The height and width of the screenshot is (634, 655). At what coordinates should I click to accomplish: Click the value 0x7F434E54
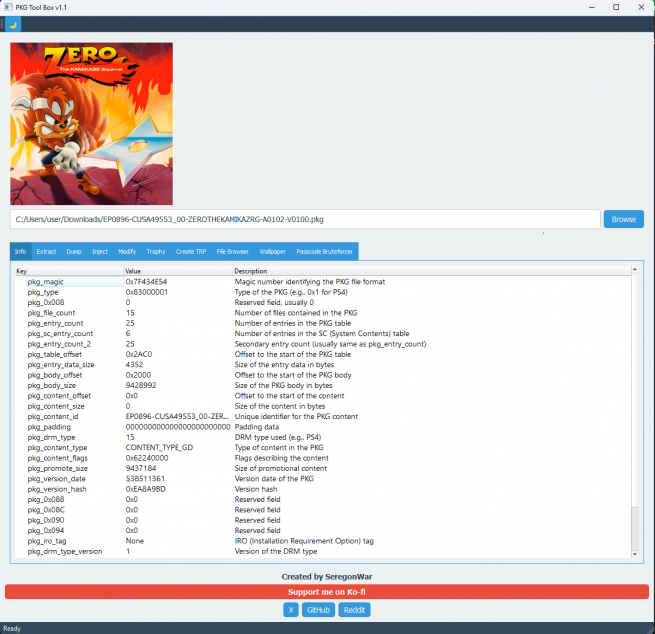click(x=146, y=282)
